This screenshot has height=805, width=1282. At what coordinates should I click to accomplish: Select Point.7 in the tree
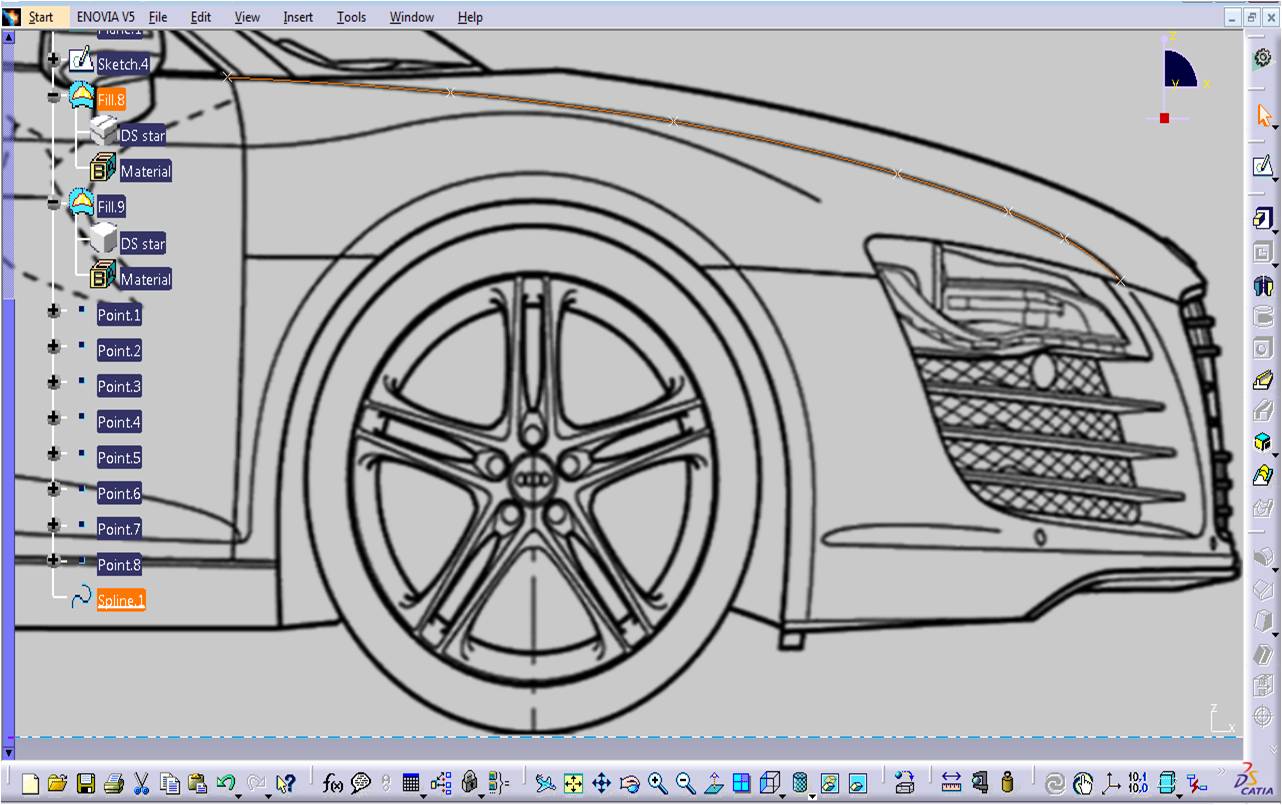click(119, 528)
